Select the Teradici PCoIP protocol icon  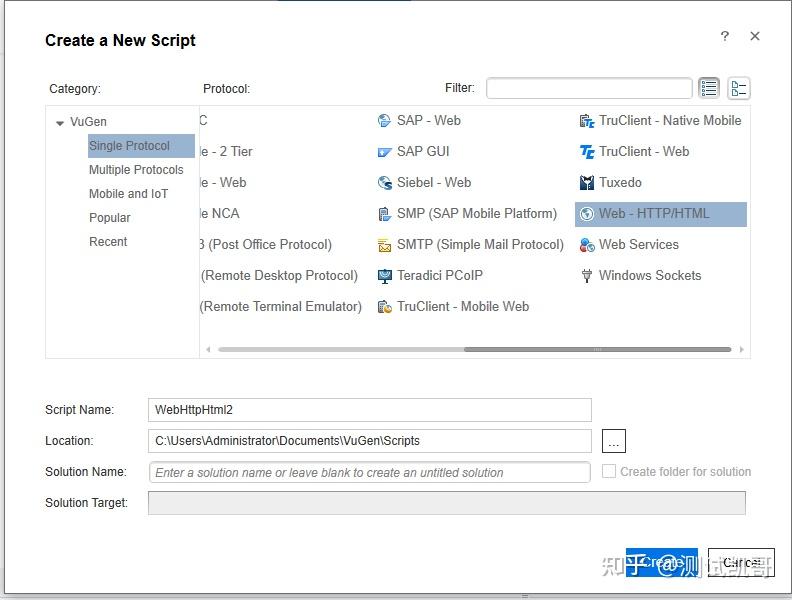[384, 276]
